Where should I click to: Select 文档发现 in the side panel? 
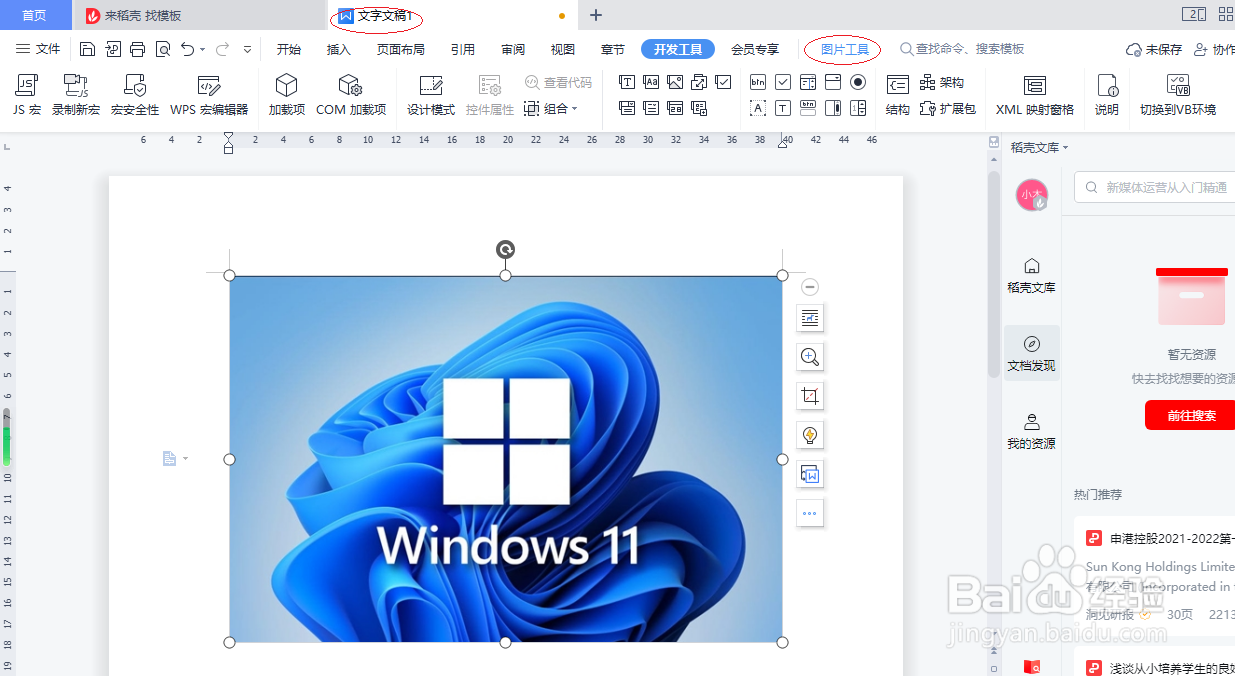tap(1031, 353)
